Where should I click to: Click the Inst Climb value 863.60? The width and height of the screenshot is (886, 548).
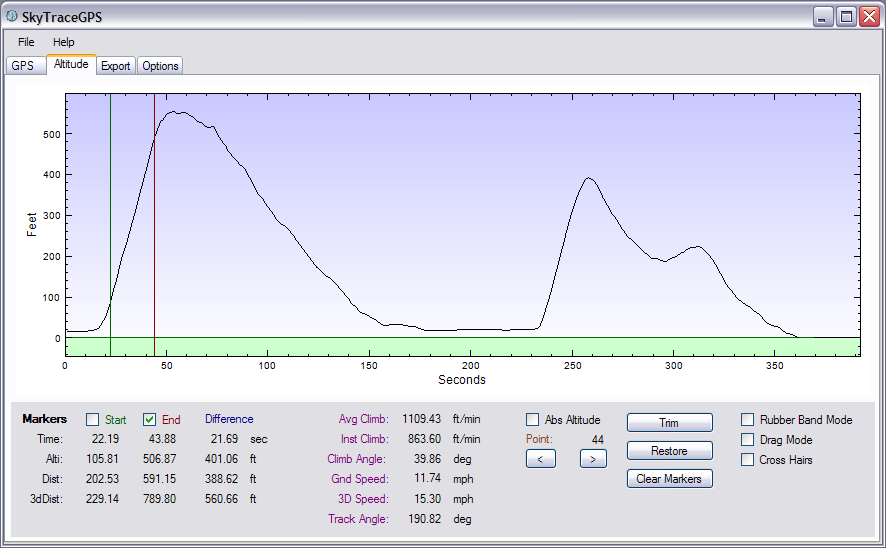tap(424, 439)
